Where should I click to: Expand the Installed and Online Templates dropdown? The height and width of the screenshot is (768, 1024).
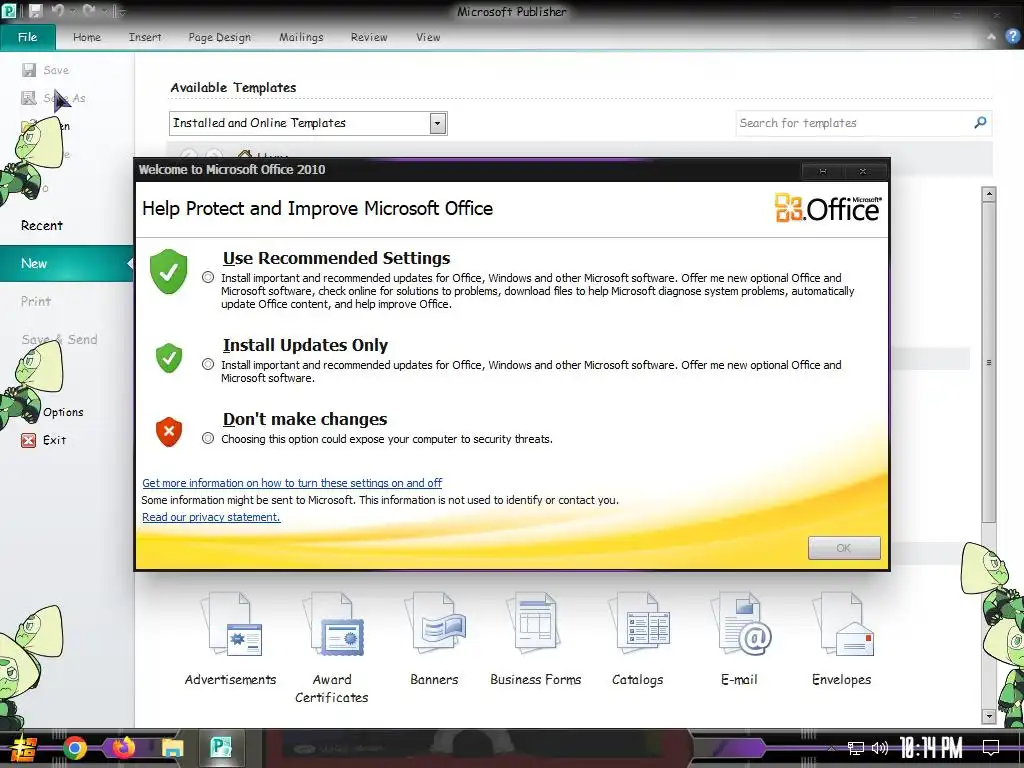point(438,123)
